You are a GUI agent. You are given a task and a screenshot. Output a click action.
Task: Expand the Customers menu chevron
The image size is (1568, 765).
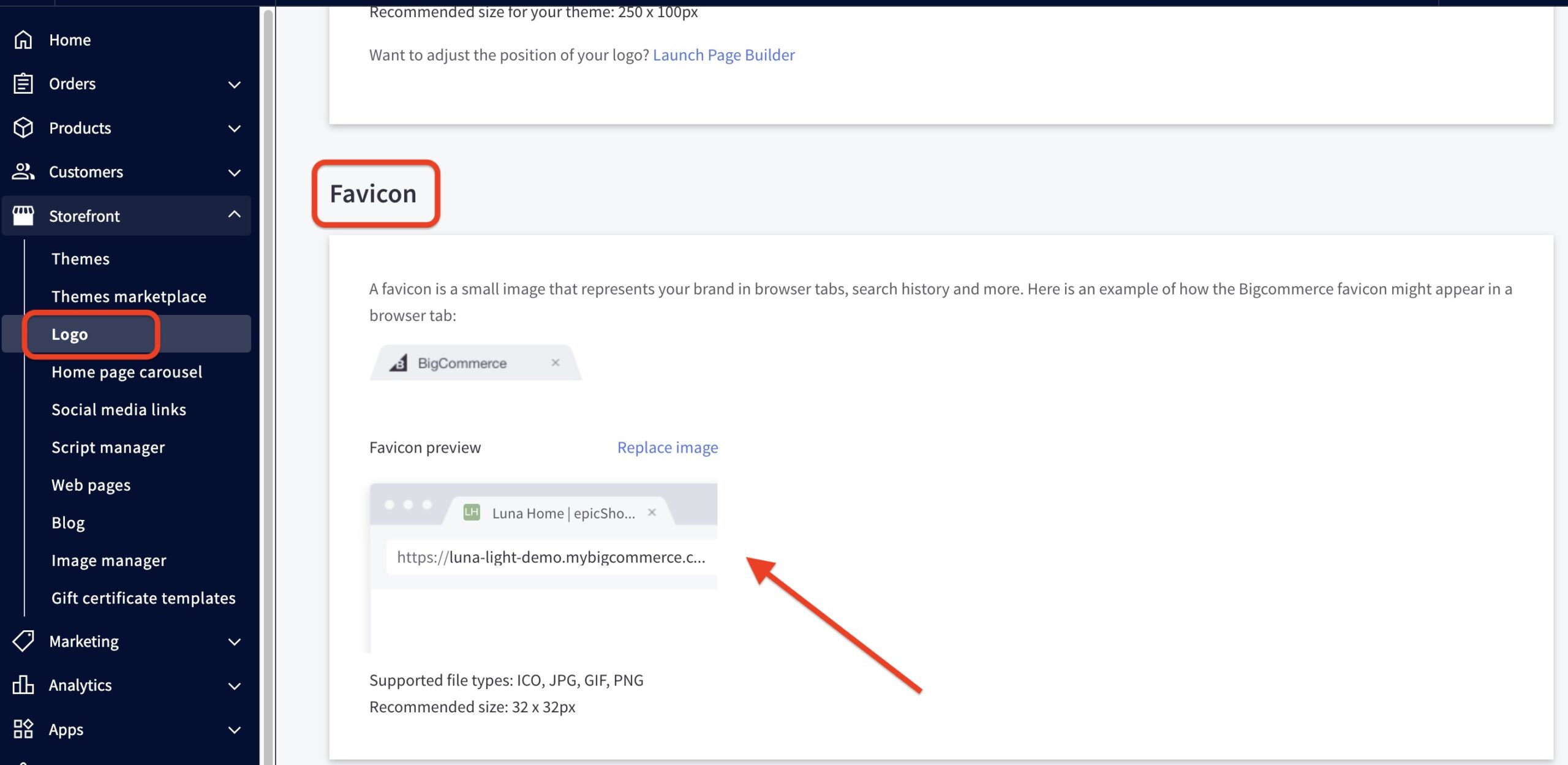234,173
